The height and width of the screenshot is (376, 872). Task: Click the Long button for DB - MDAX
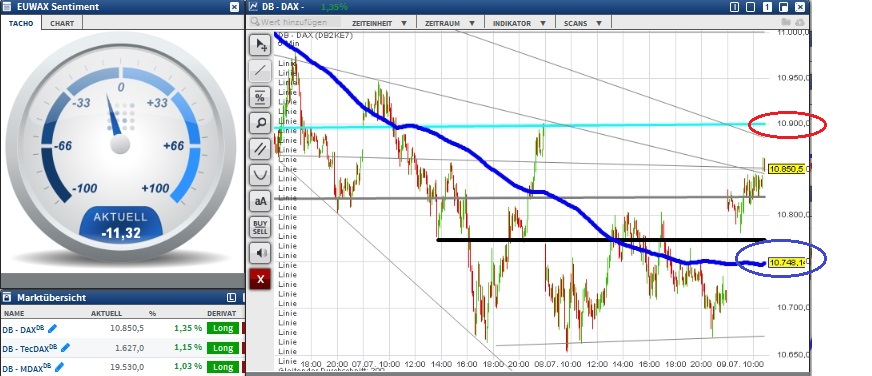click(x=223, y=367)
